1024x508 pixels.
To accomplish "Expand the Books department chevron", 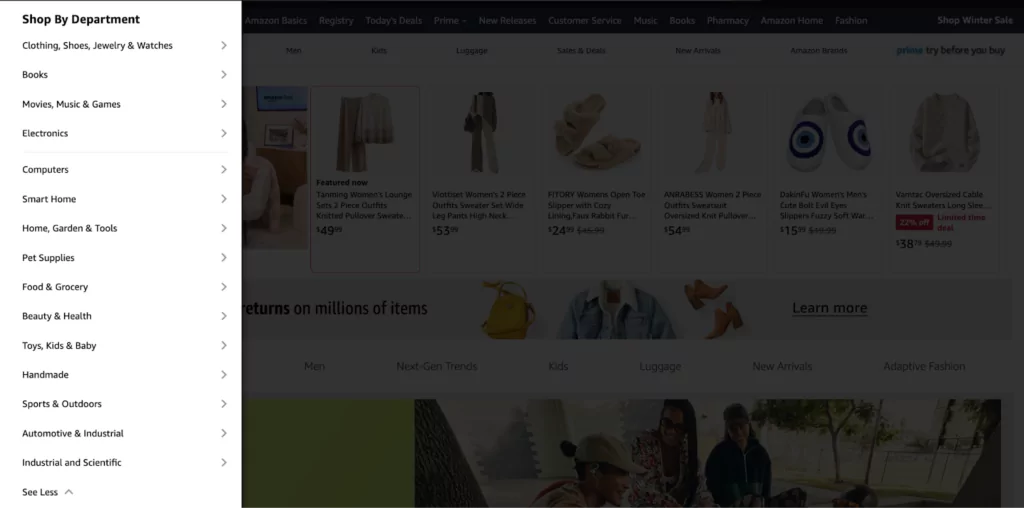I will point(223,74).
